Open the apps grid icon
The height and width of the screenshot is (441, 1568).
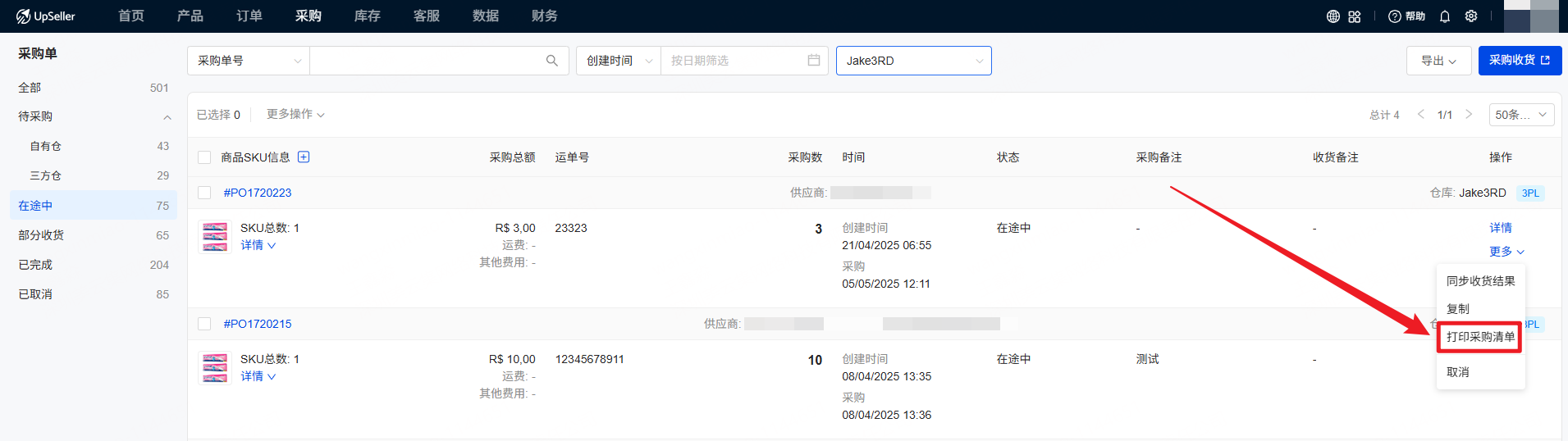coord(1355,16)
